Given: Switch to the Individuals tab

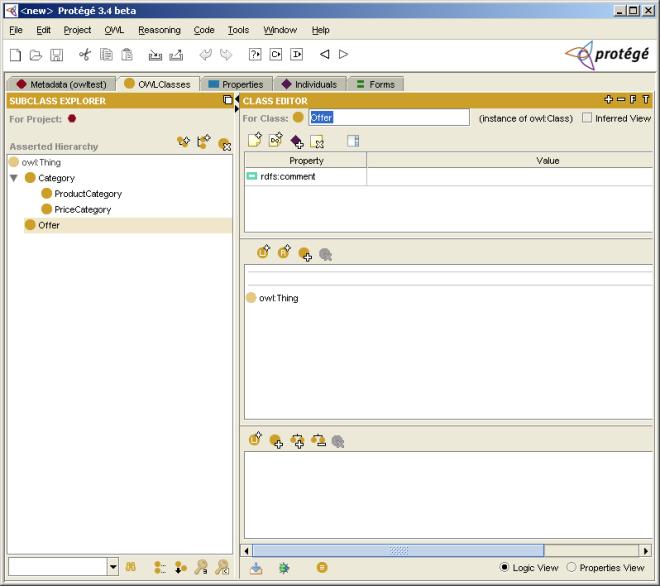Looking at the screenshot, I should [310, 84].
